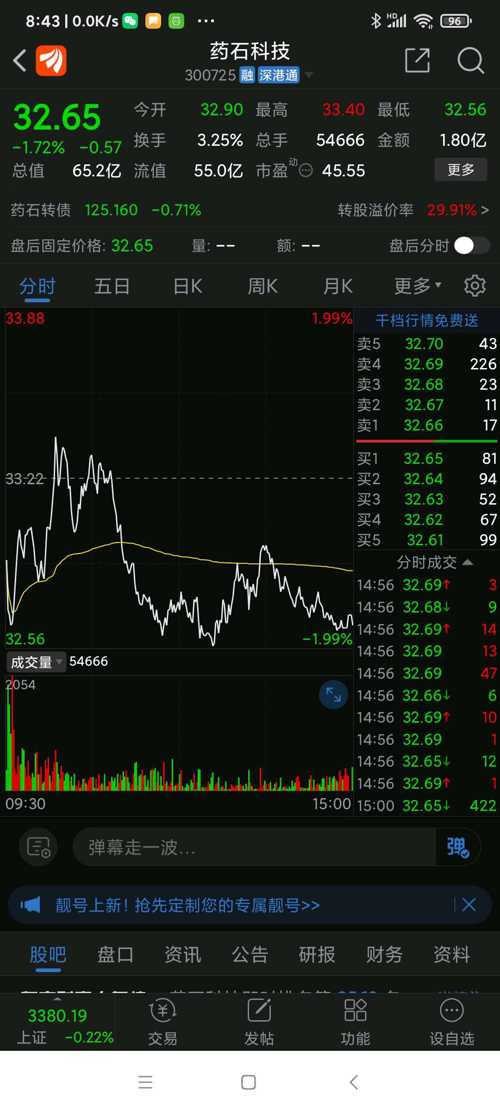Select the 股吧 tab
This screenshot has width=500, height=1111.
click(47, 954)
